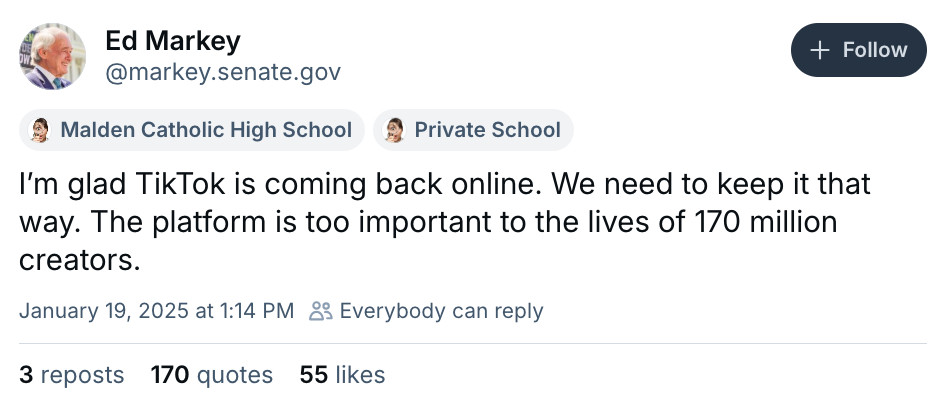Click avatar icon on Malden Catholic label
The image size is (944, 402).
[40, 130]
